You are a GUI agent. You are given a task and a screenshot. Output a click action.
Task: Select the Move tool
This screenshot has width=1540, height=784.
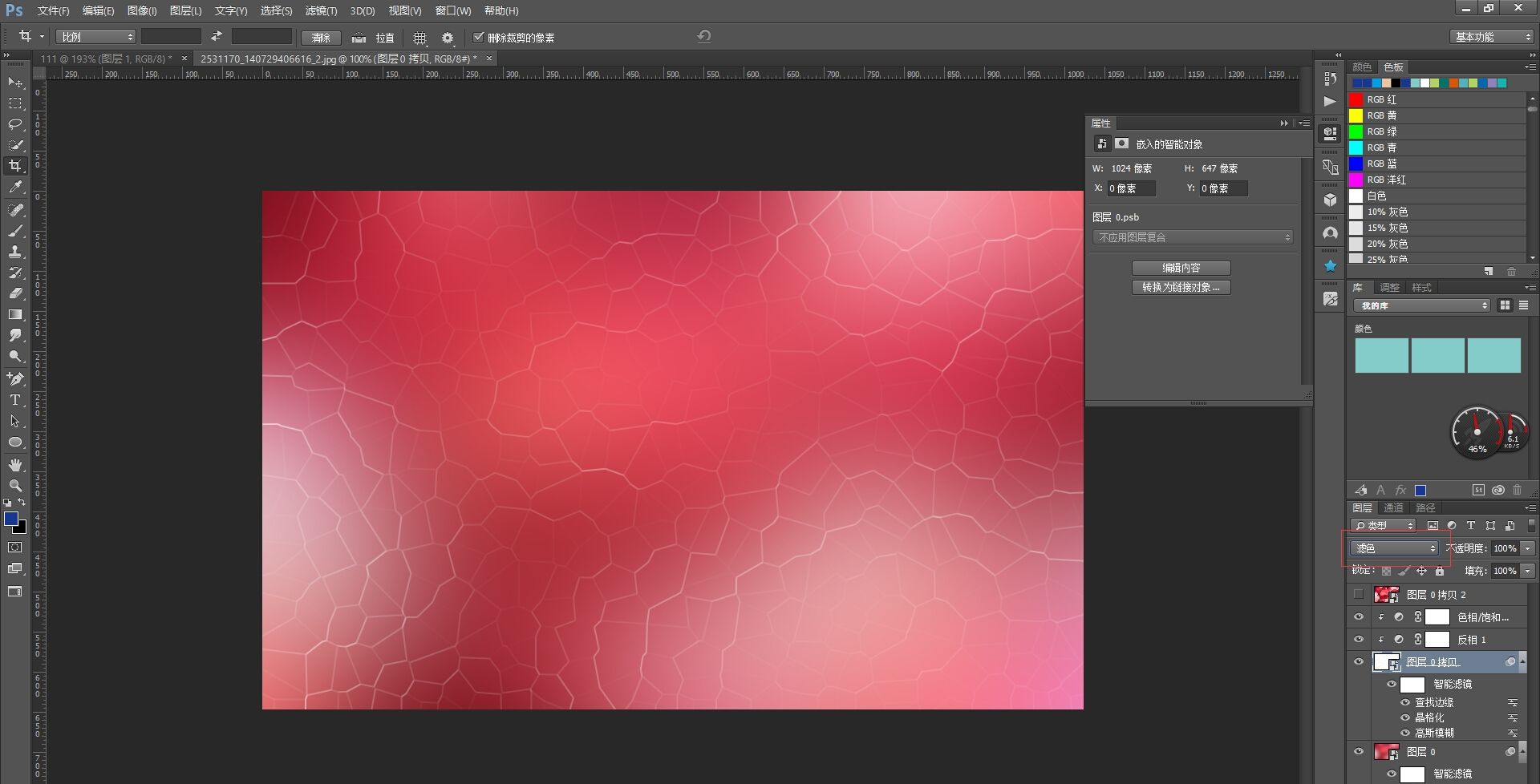(x=15, y=83)
